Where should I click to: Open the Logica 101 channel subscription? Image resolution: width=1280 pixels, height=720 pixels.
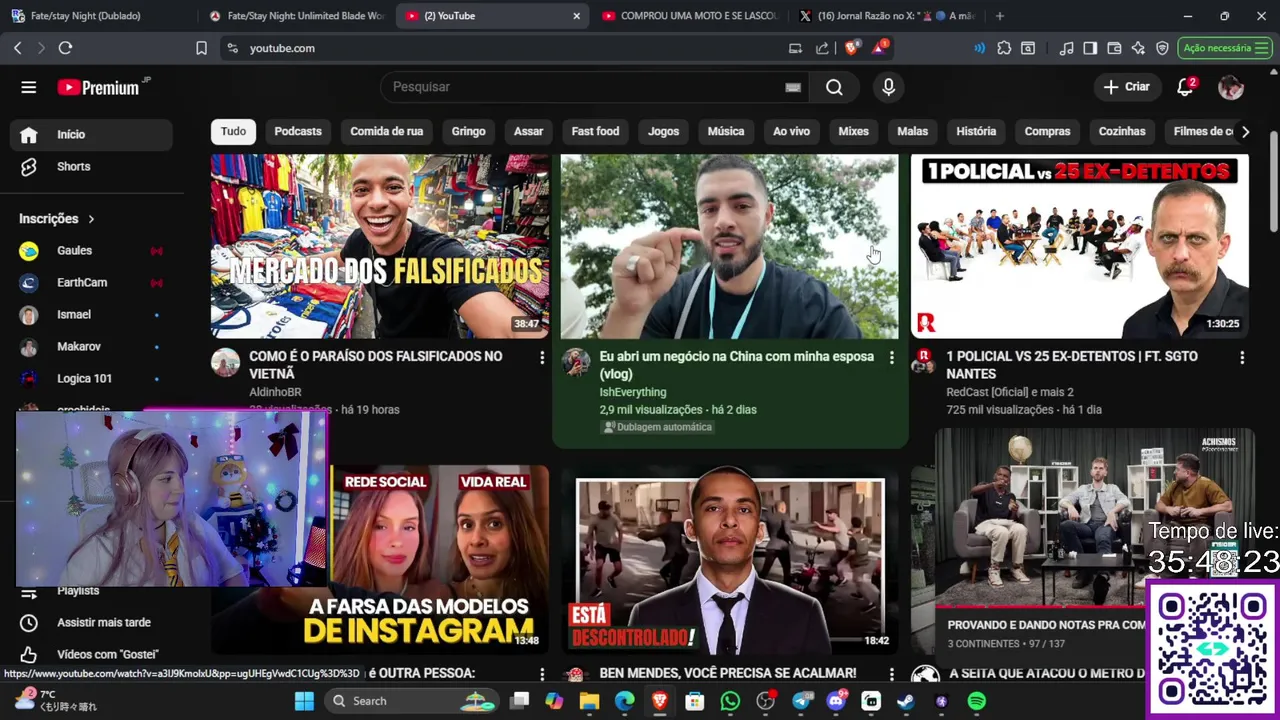91,379
